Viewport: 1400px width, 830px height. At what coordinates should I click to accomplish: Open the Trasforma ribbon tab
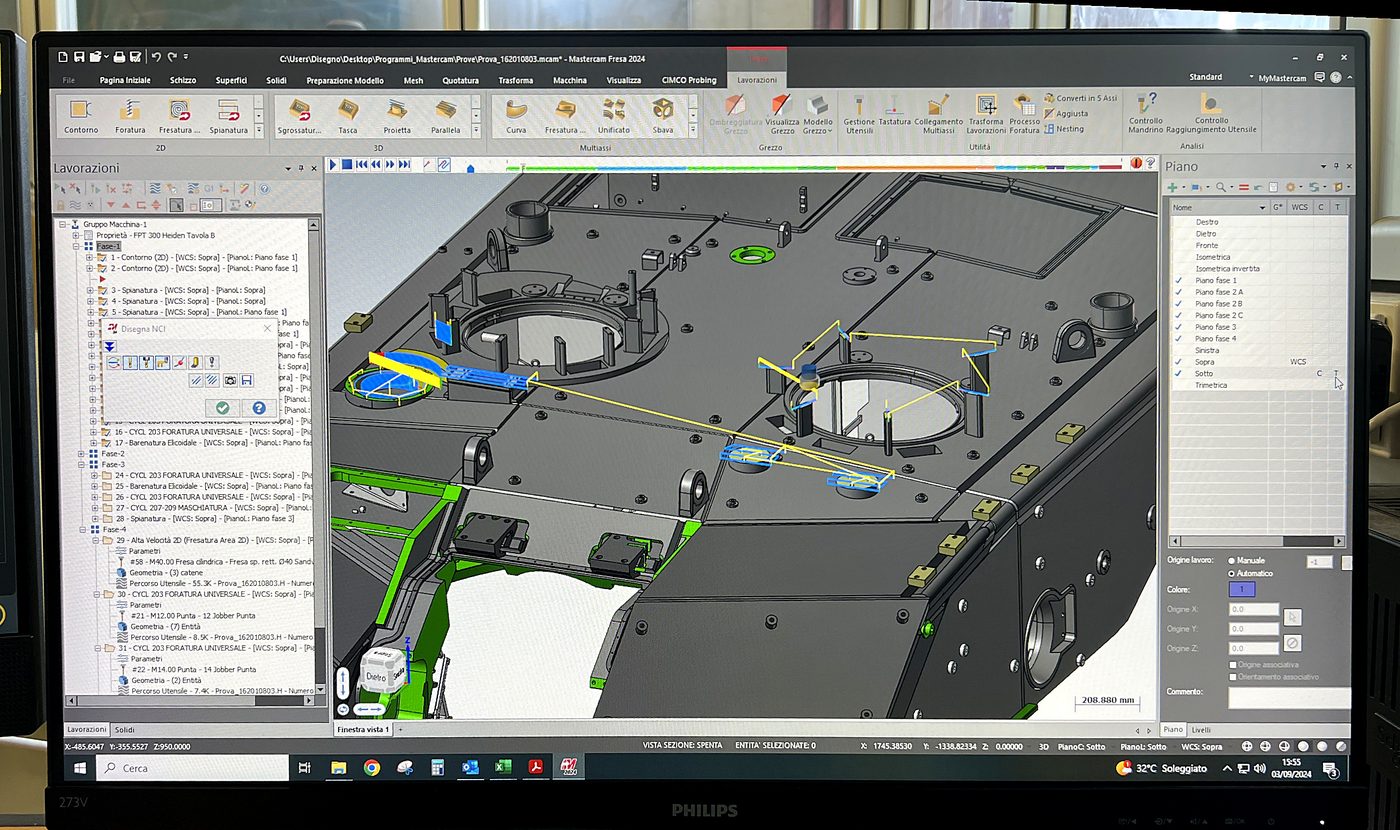pyautogui.click(x=515, y=80)
